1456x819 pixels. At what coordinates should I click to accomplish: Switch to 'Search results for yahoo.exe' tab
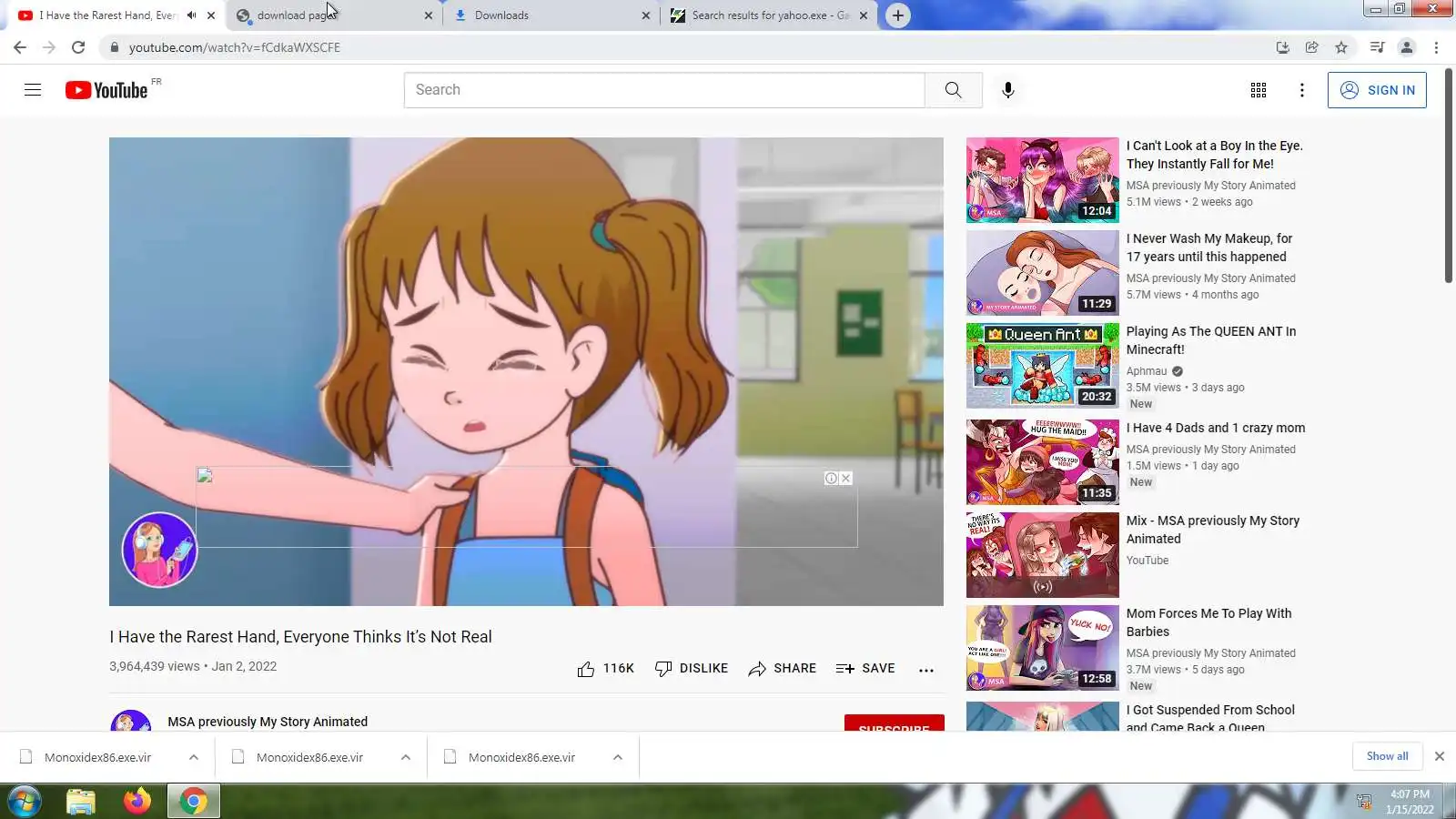[769, 15]
